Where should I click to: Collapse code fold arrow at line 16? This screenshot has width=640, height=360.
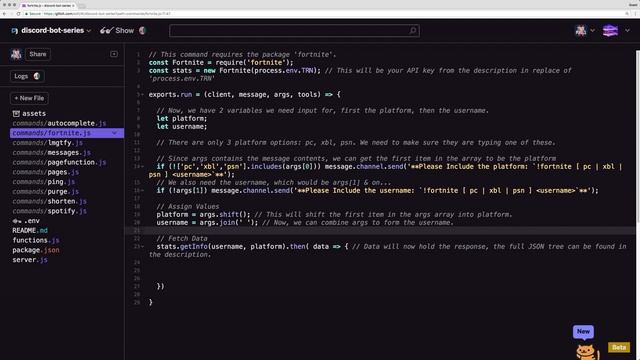pos(142,191)
